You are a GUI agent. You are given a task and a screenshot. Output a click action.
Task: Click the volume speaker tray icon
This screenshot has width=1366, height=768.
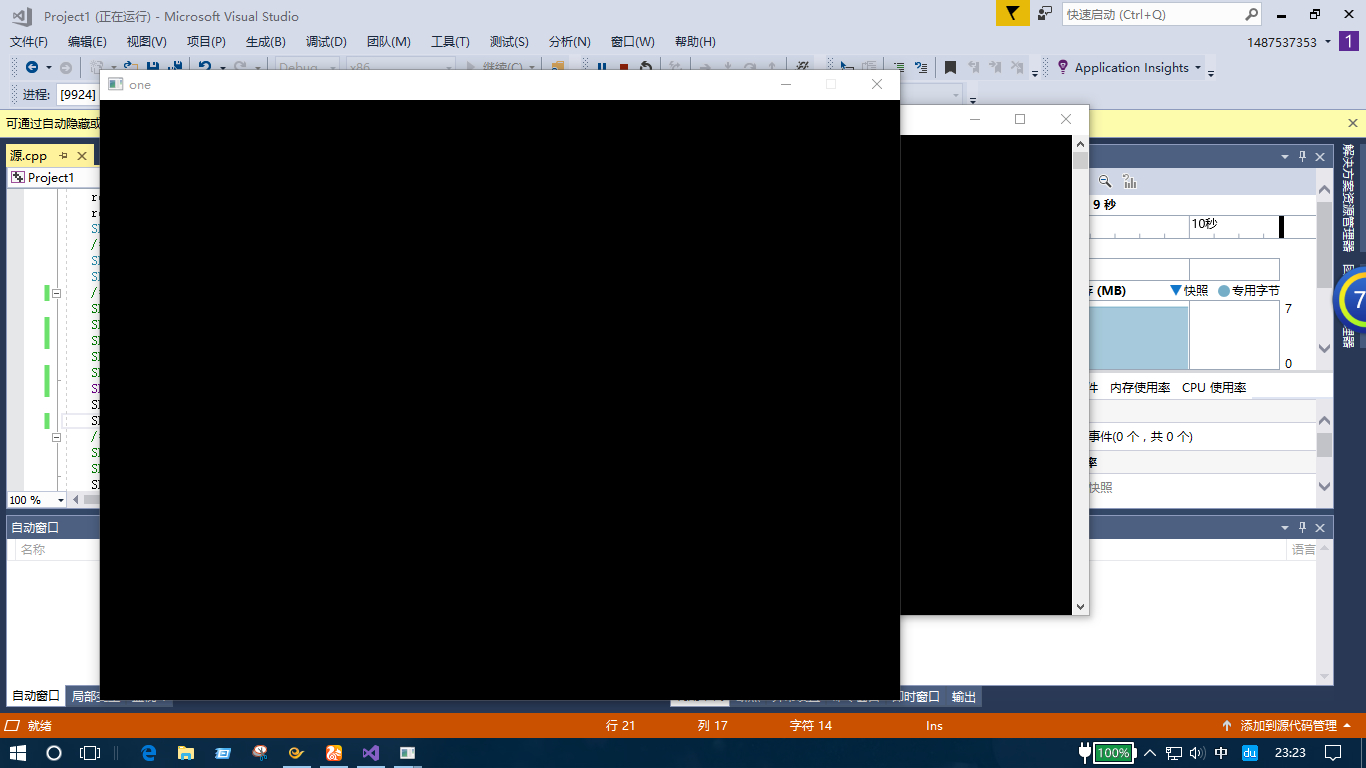click(x=1196, y=752)
